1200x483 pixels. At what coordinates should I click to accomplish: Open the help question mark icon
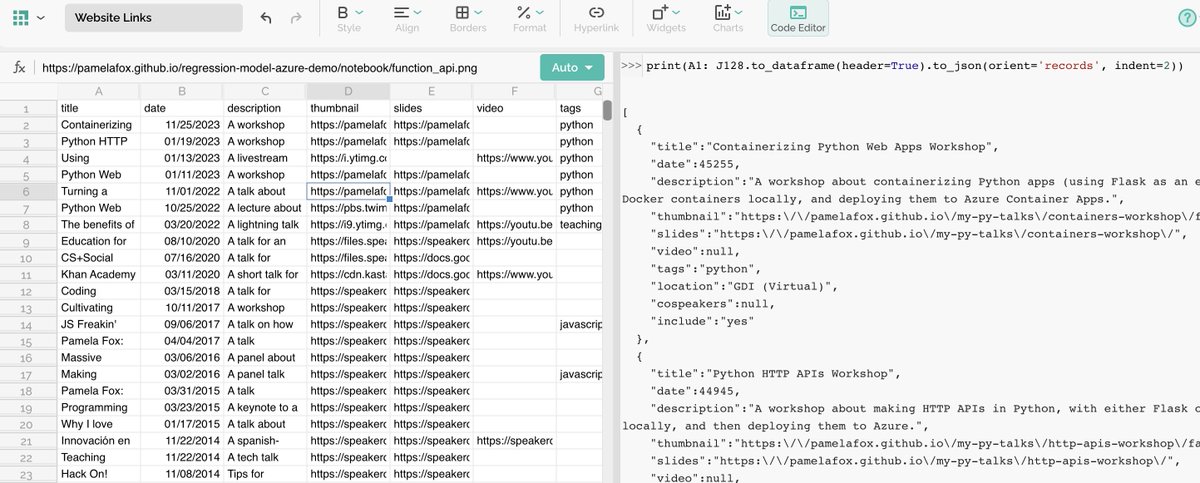coord(1187,19)
